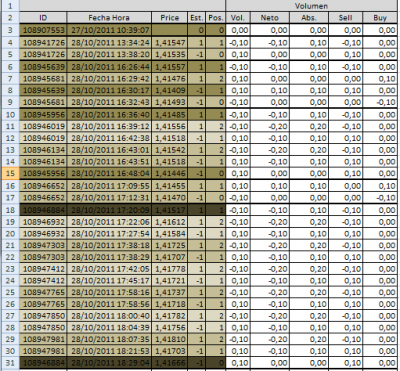Select cell with ID 108907553
This screenshot has width=400, height=371.
[x=43, y=30]
